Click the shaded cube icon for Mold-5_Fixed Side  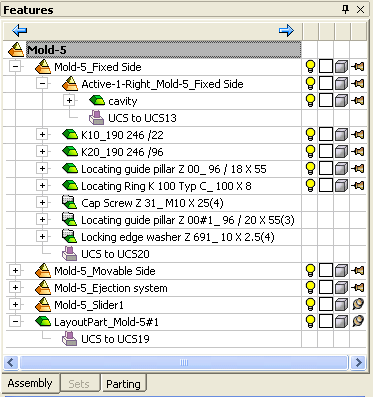click(x=341, y=67)
